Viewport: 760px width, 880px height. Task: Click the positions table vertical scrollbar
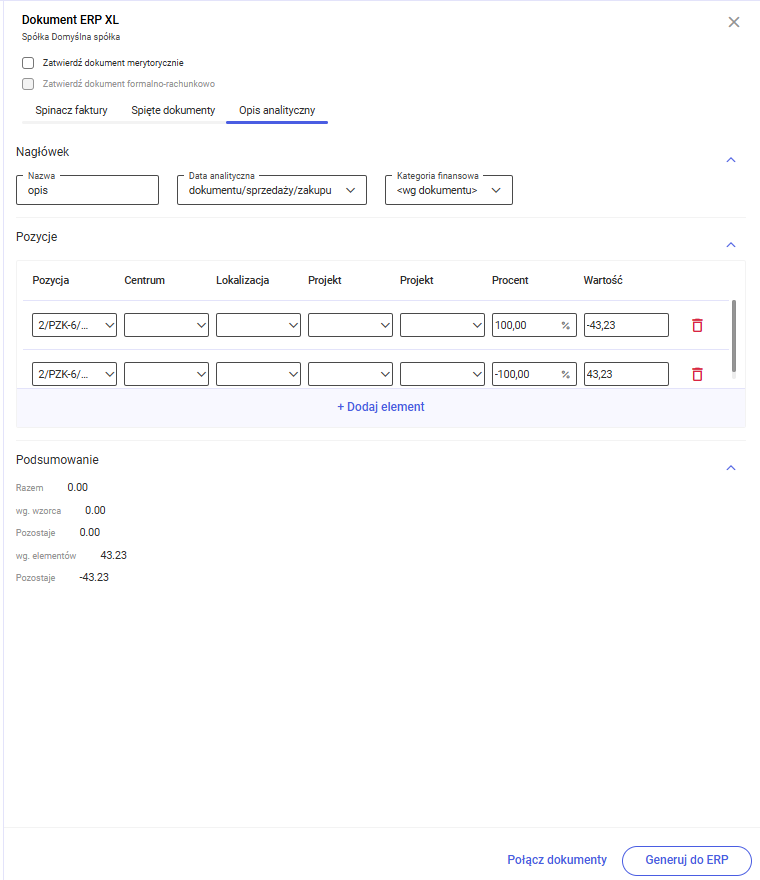(x=736, y=336)
